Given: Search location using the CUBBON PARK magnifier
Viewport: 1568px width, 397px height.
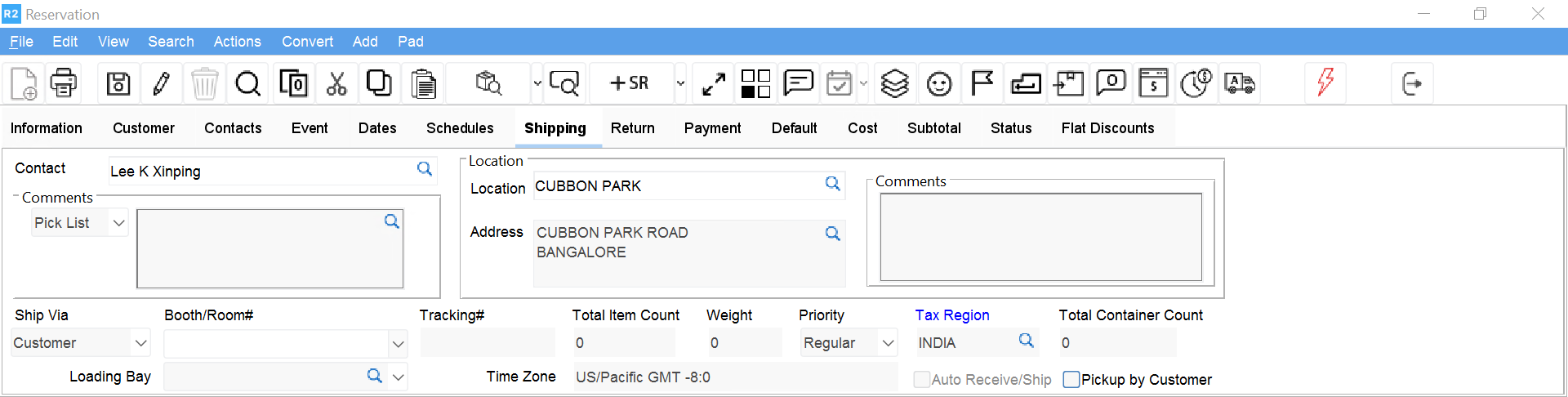Looking at the screenshot, I should point(832,184).
